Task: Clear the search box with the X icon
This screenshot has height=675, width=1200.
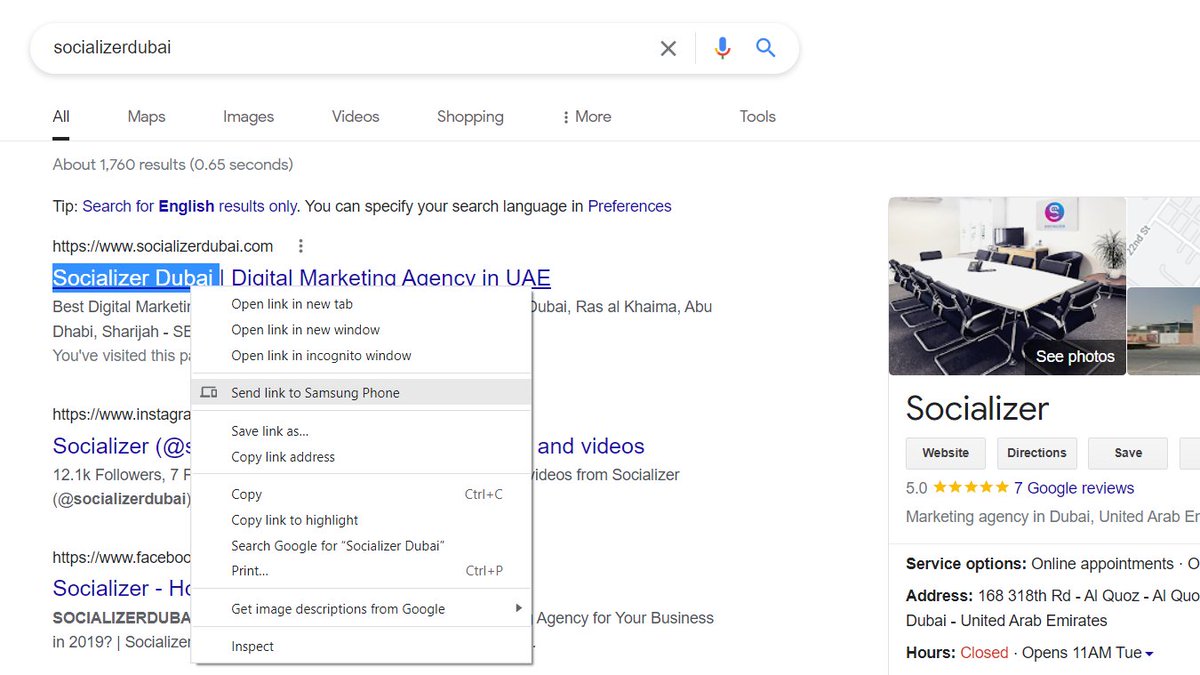Action: tap(668, 48)
